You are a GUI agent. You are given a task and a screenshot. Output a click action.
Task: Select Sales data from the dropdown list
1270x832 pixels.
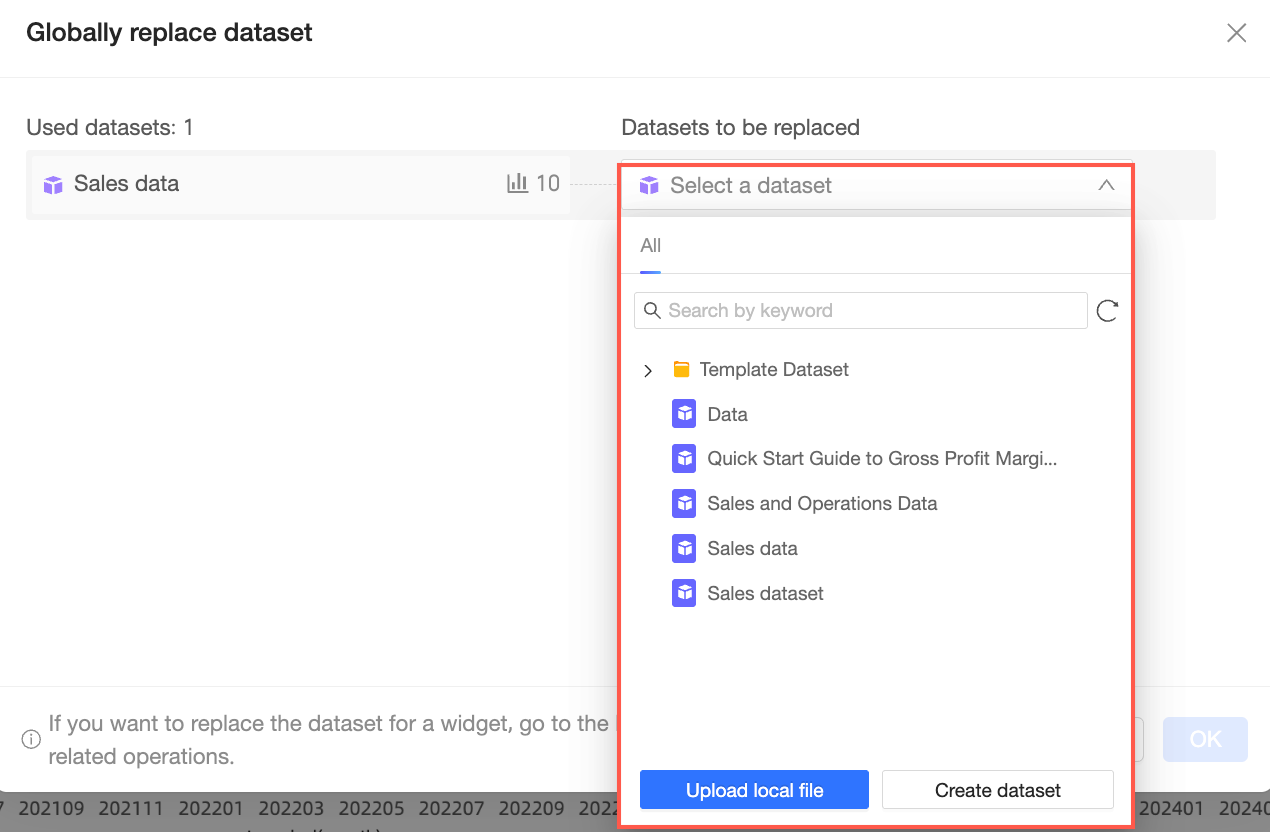click(752, 548)
